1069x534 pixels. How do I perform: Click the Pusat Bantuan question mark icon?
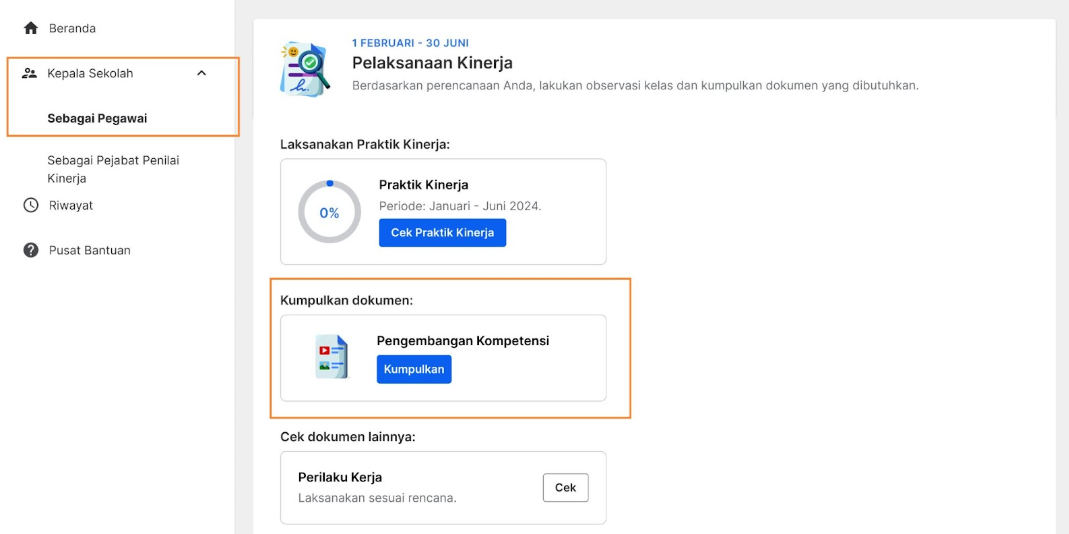pyautogui.click(x=31, y=250)
